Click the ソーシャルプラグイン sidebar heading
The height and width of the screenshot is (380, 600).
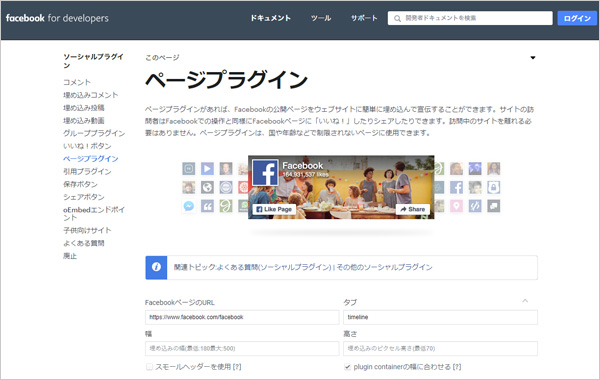click(93, 61)
